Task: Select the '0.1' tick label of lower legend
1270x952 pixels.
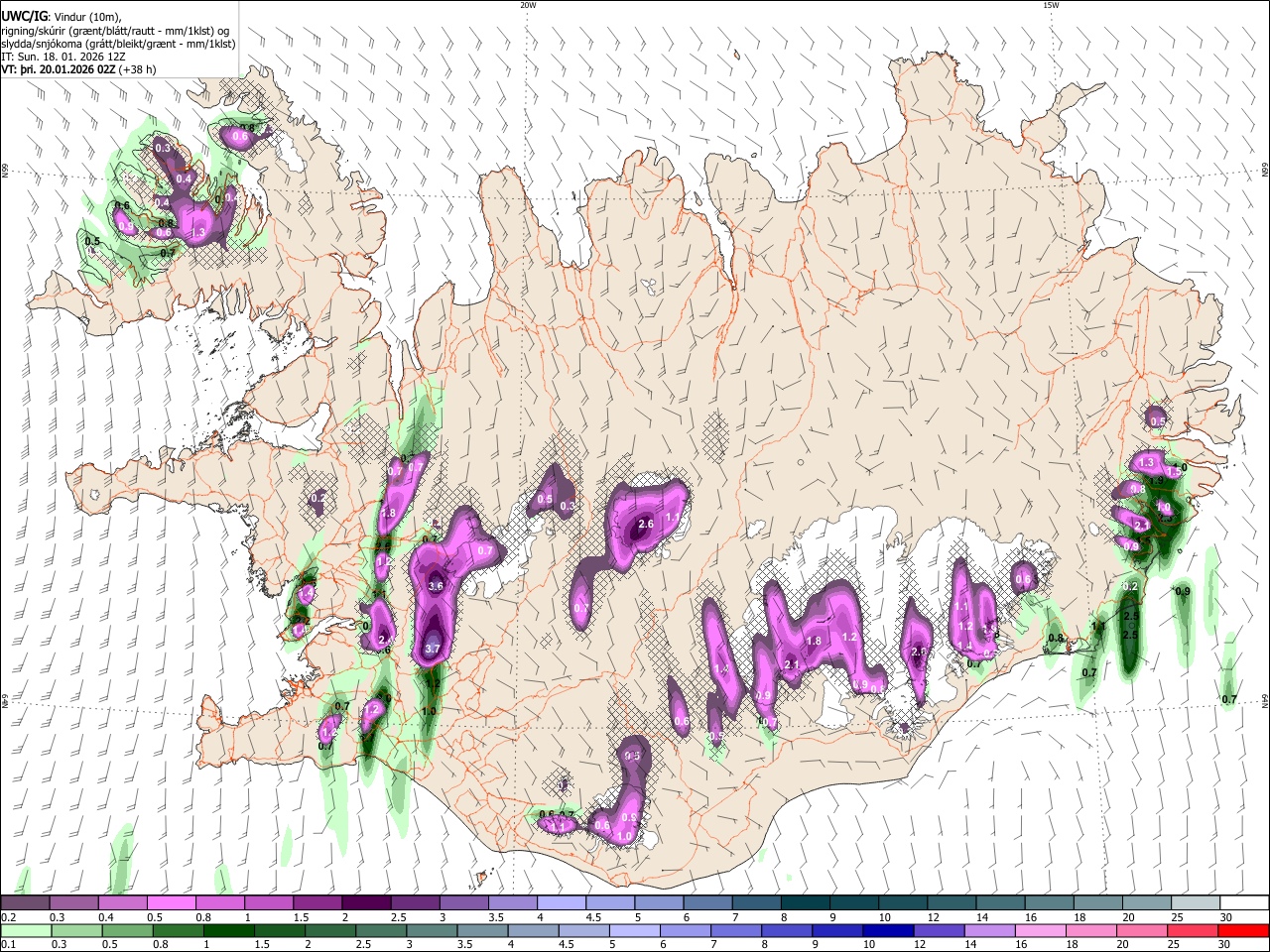Action: 8,944
